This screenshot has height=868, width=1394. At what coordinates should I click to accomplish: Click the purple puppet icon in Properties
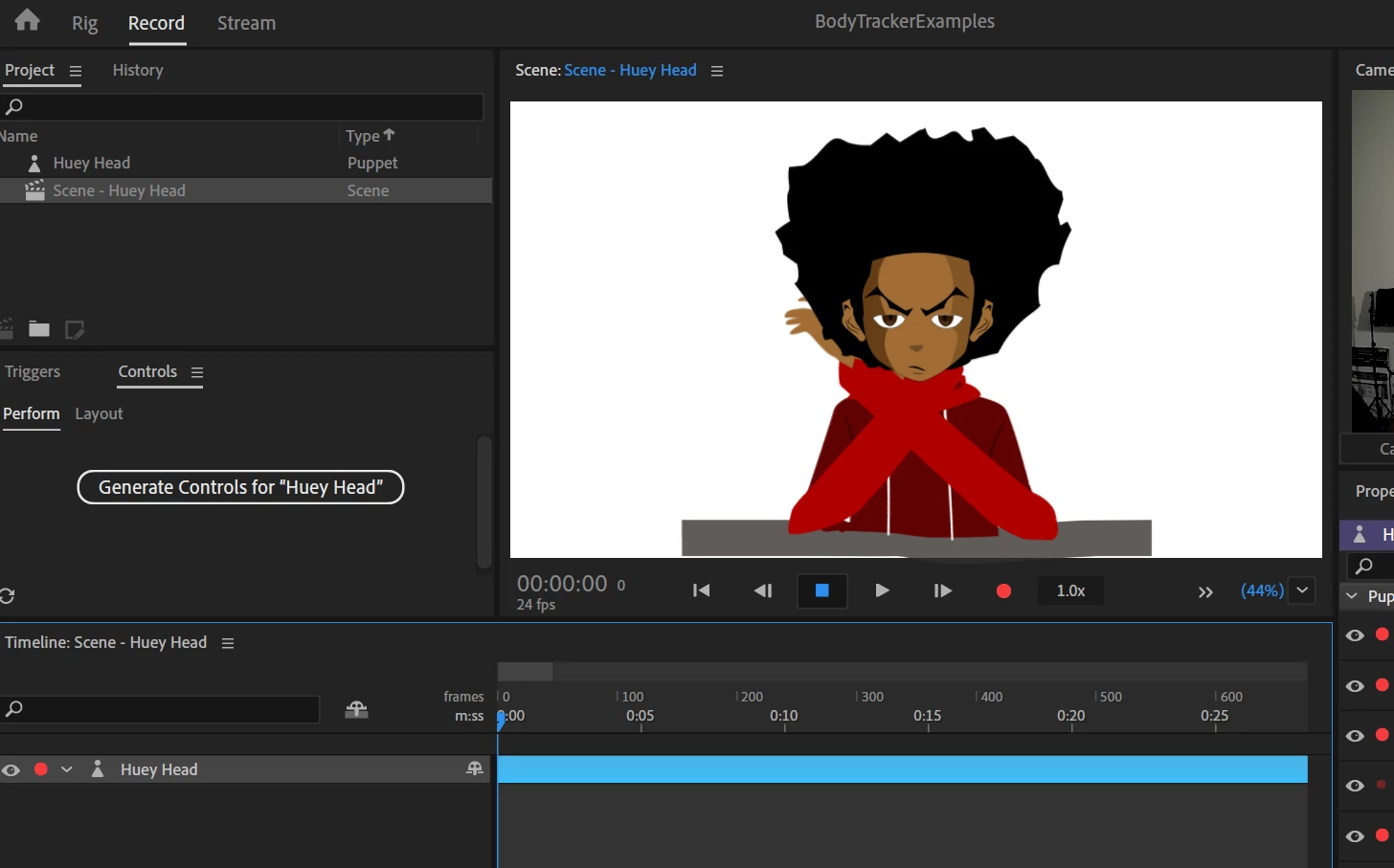point(1360,534)
